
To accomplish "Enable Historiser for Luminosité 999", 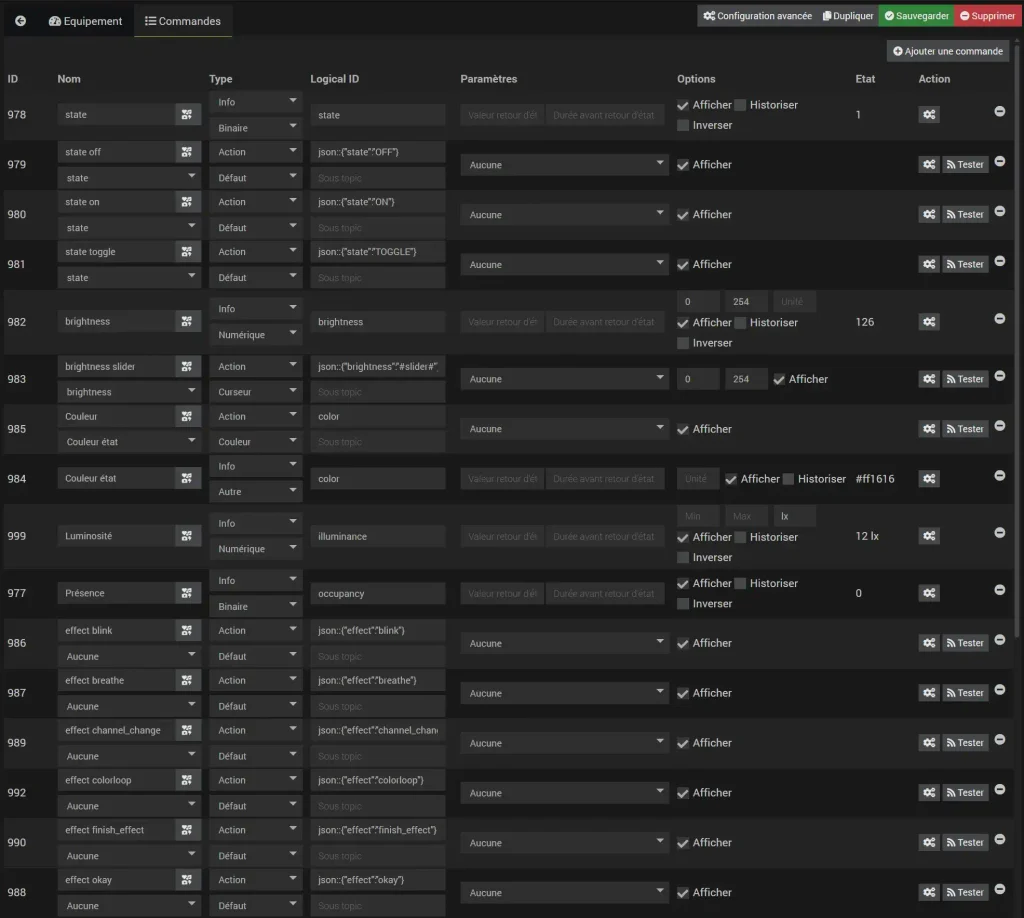I will click(741, 537).
